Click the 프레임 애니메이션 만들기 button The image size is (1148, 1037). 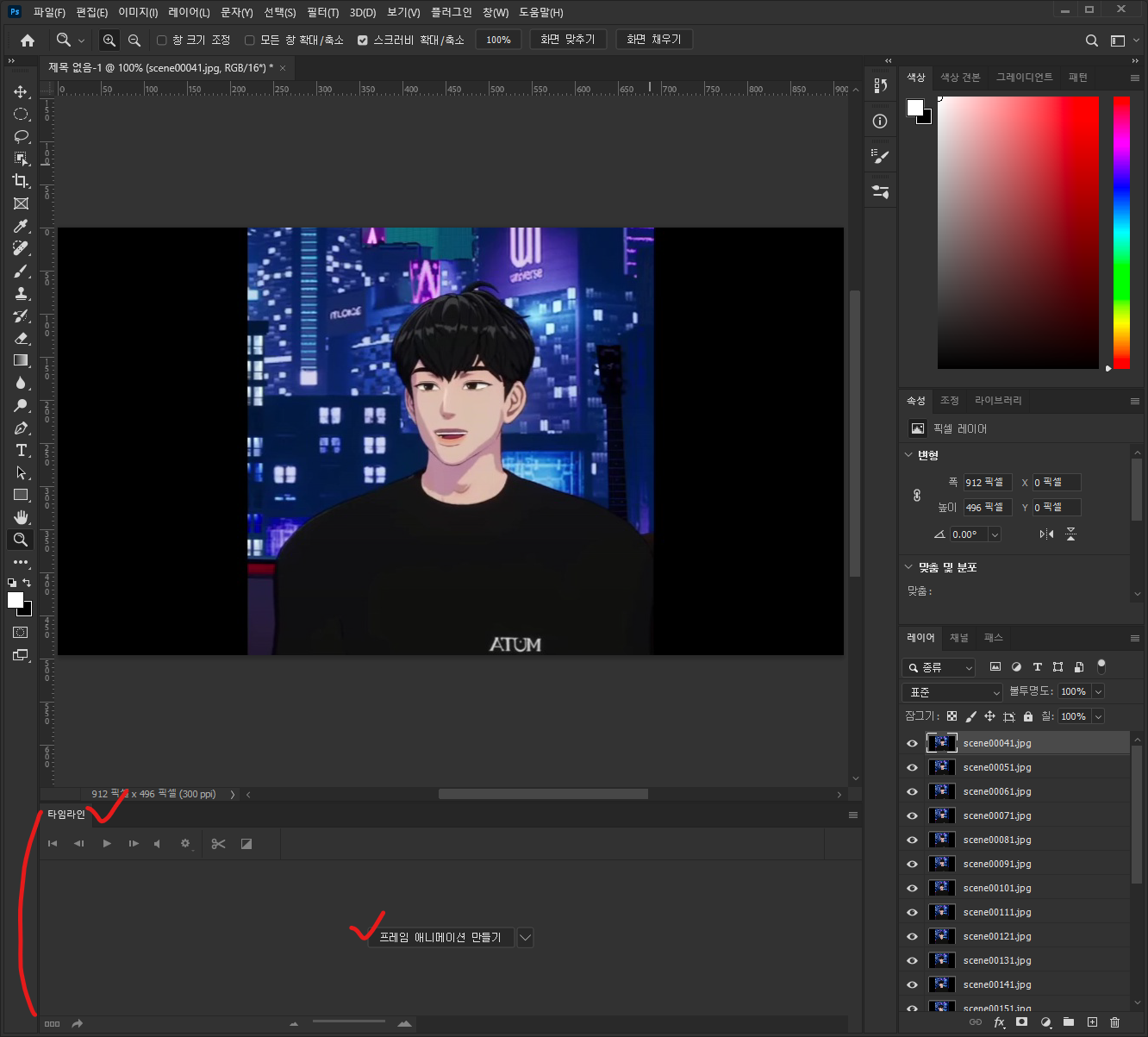(x=440, y=937)
